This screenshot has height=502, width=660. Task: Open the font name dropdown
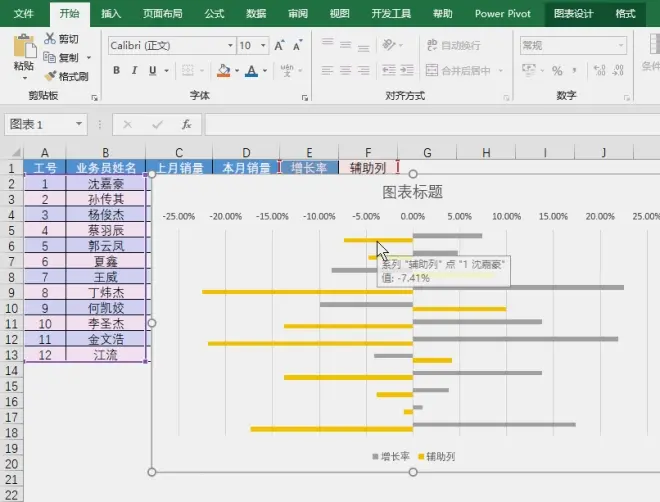[x=230, y=45]
